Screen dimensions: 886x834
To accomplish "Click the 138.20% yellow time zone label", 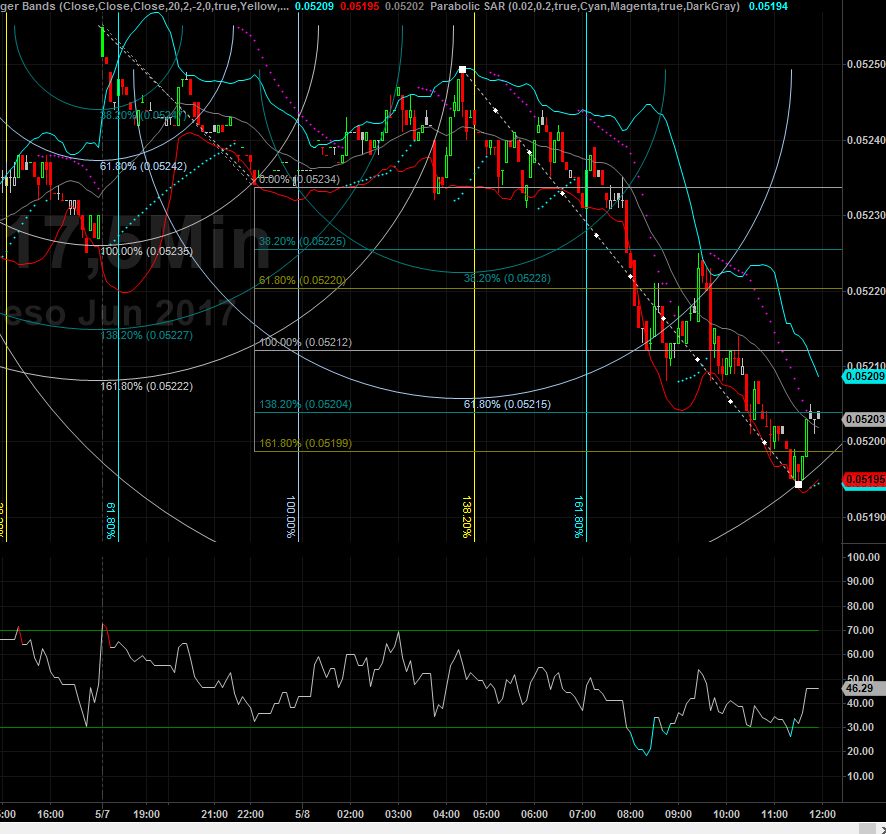I will pos(467,516).
